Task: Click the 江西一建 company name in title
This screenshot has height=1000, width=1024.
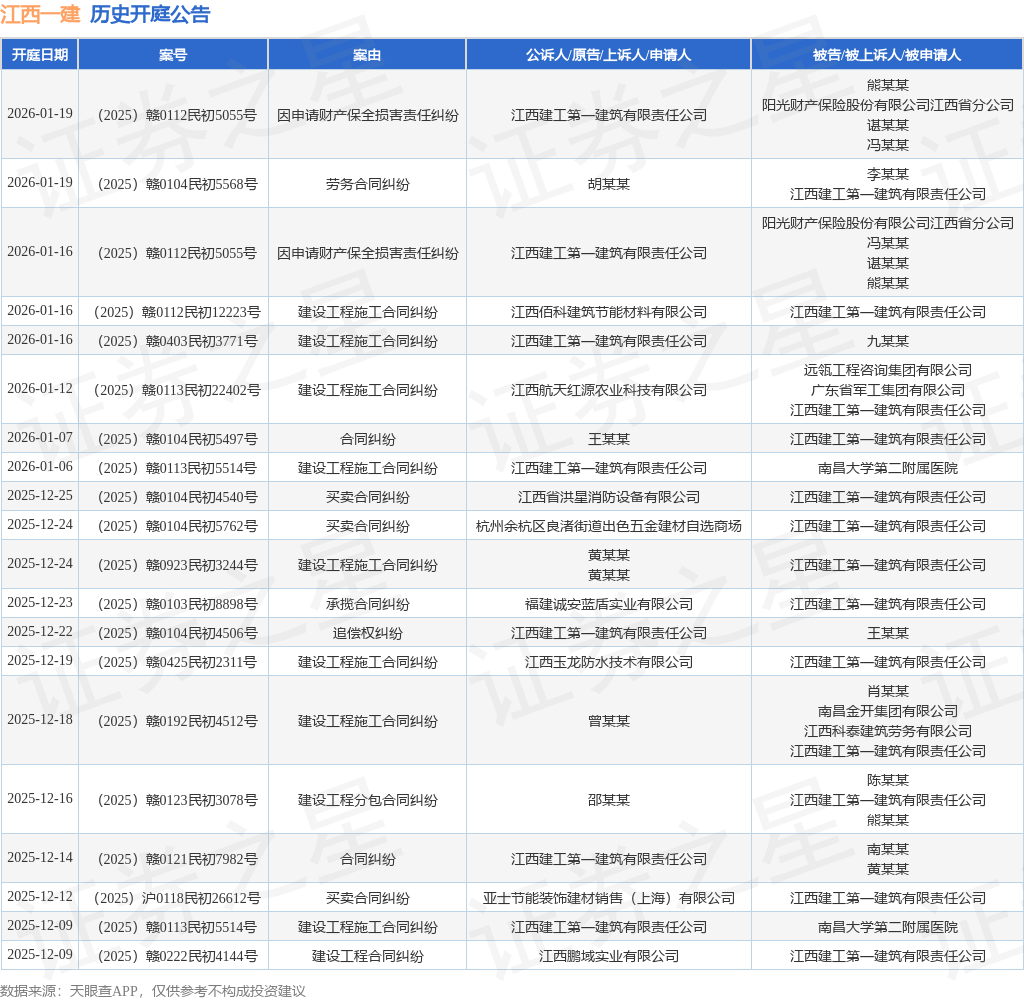Action: click(x=40, y=14)
